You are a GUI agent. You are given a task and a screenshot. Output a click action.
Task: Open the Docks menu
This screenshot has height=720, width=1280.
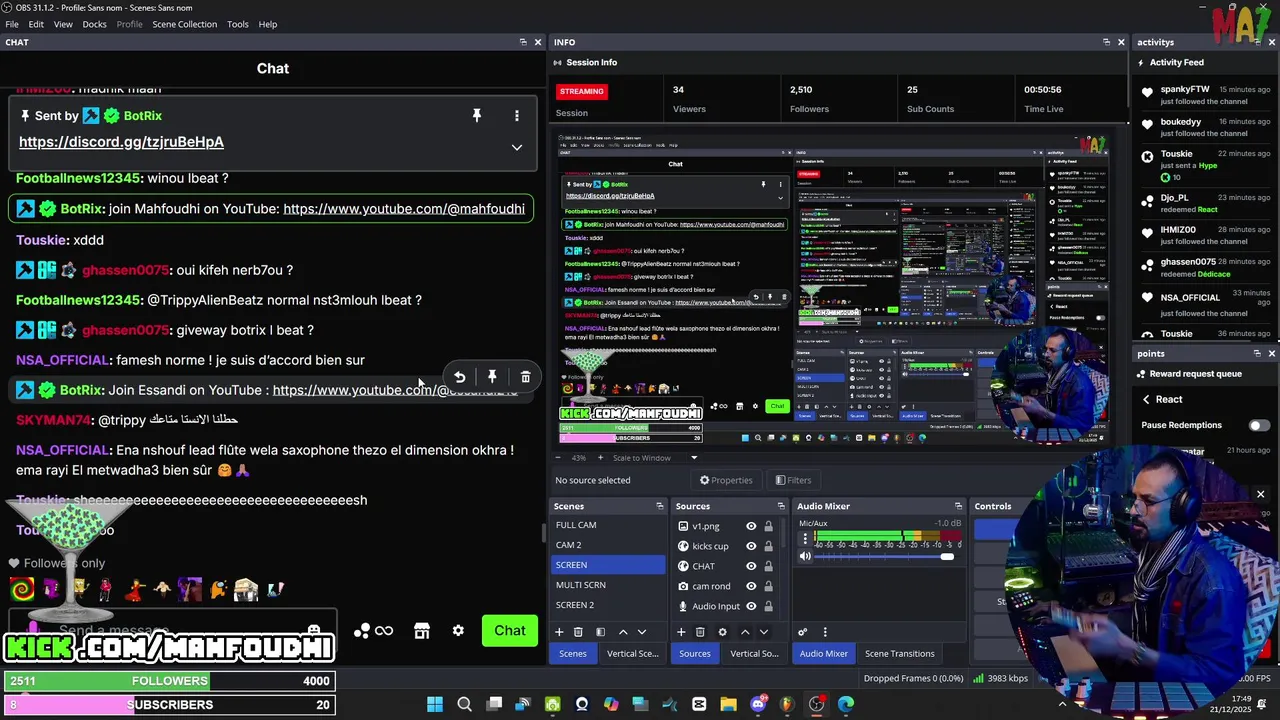[x=94, y=24]
